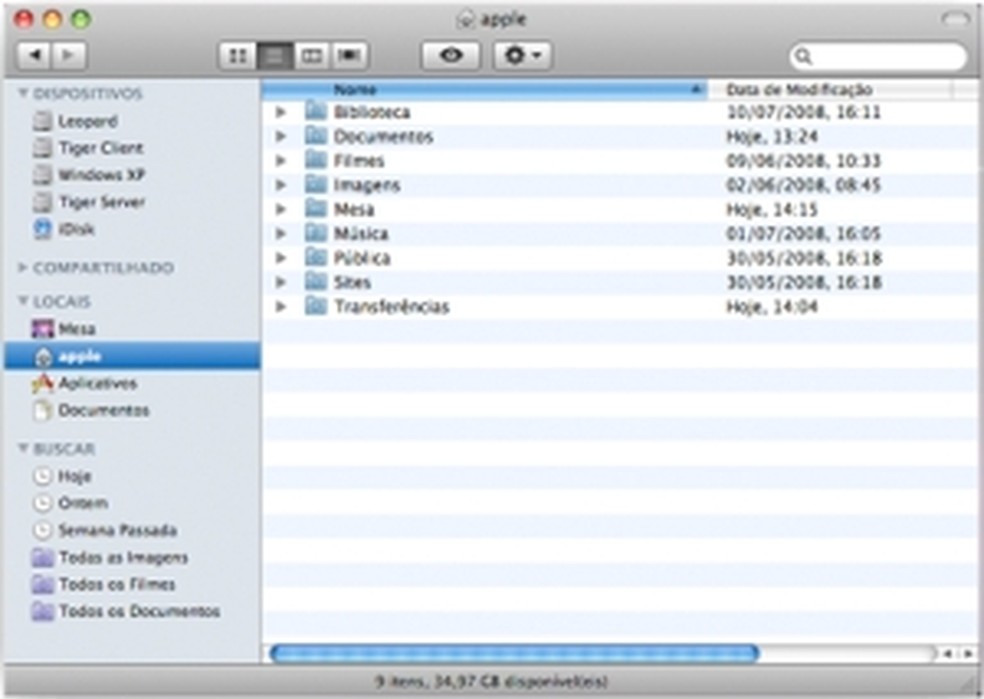
Task: Expand the Filmes folder triangle
Action: pos(281,161)
